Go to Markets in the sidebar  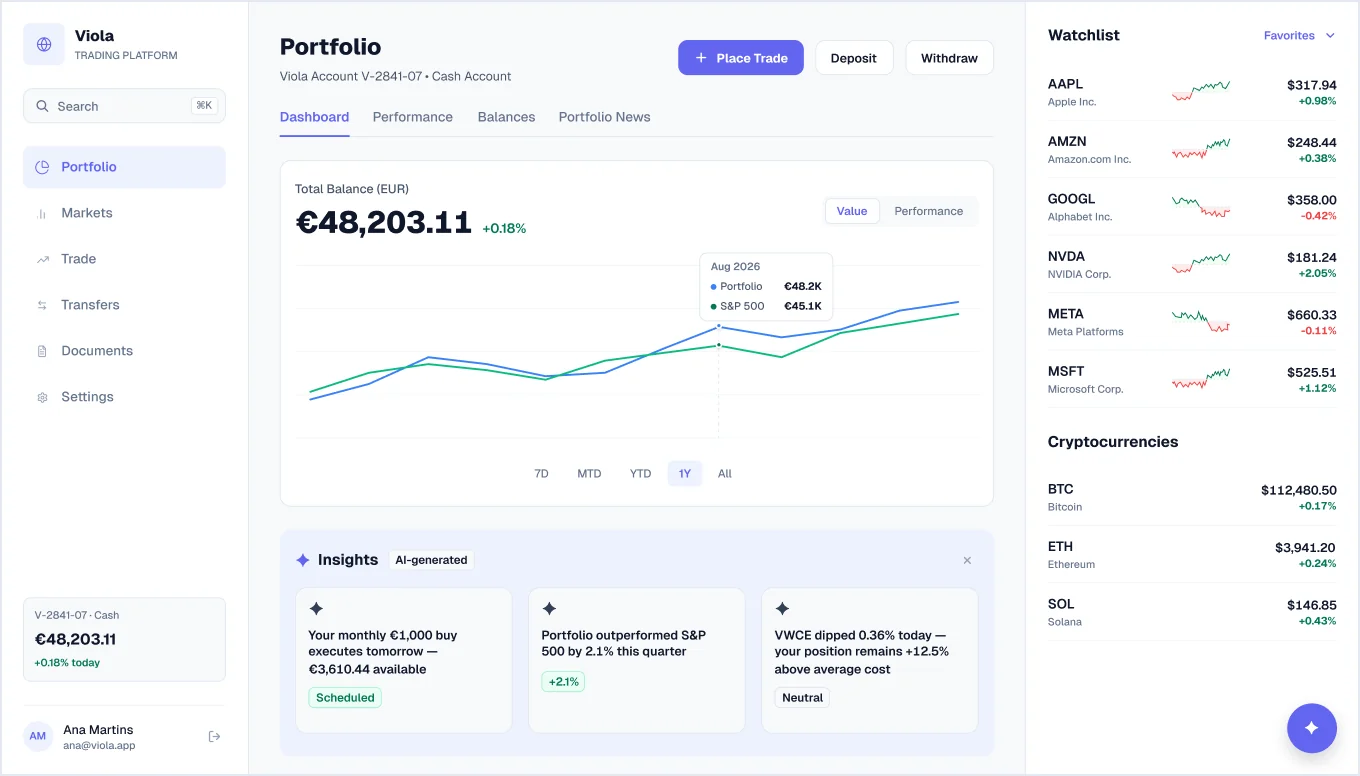pos(124,213)
